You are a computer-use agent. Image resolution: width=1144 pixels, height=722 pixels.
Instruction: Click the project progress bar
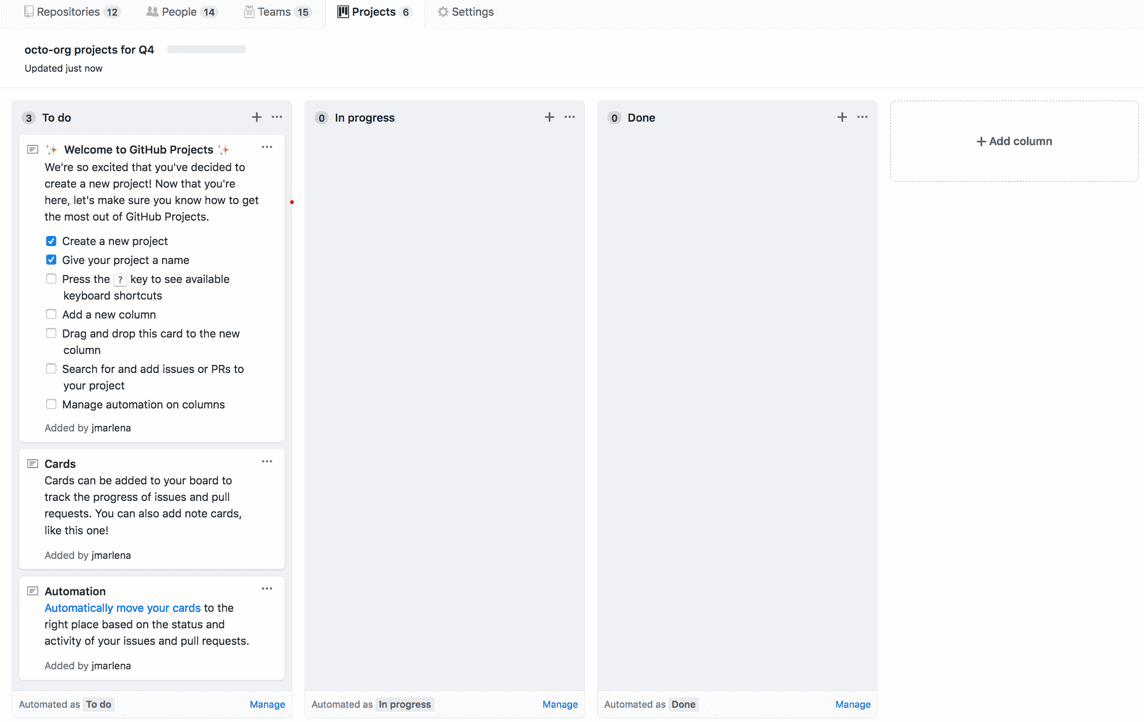206,50
